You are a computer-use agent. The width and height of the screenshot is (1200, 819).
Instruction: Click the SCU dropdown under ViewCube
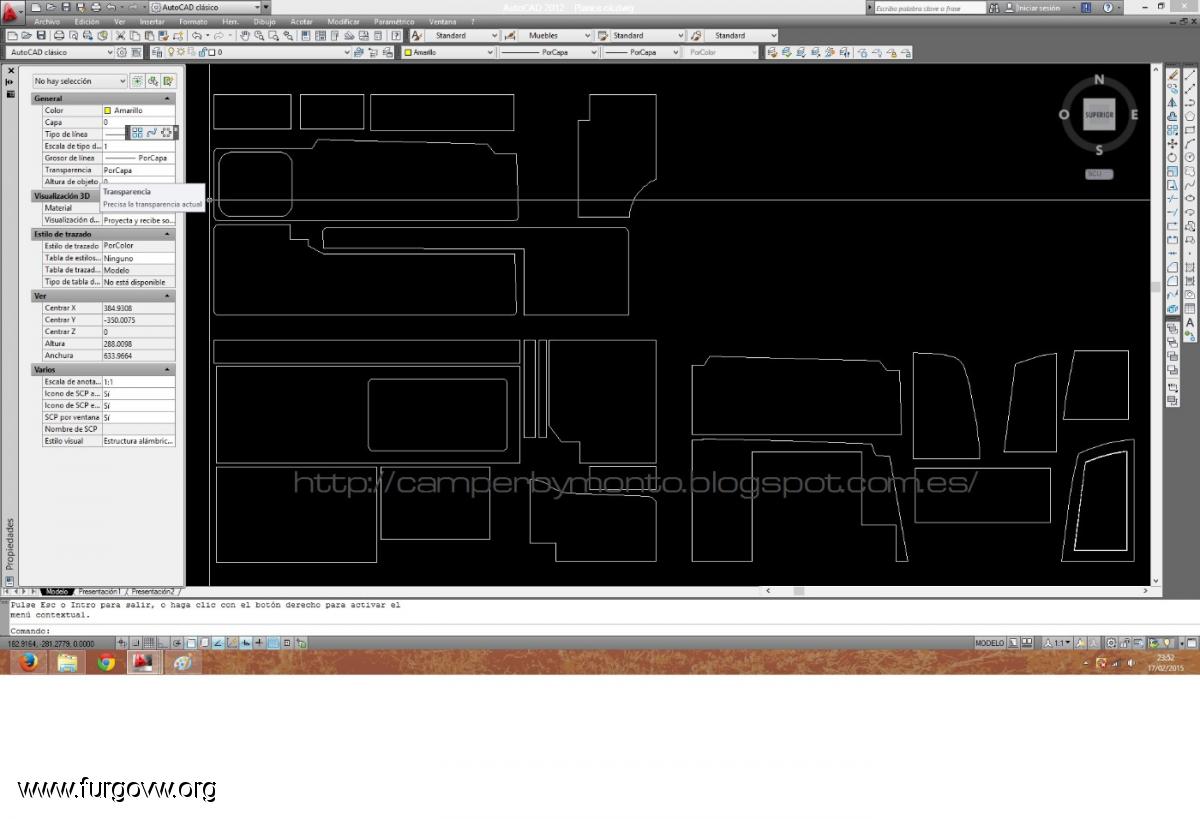1099,174
